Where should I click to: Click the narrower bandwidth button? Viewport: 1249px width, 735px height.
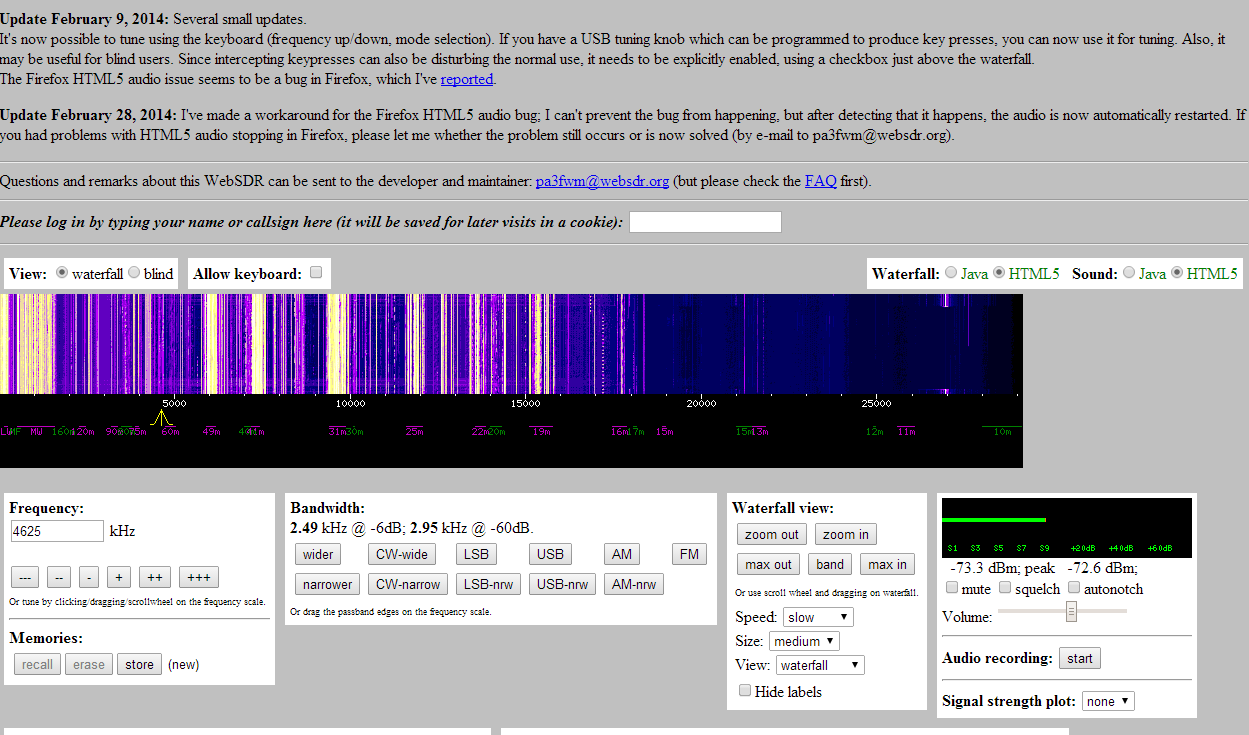coord(328,584)
